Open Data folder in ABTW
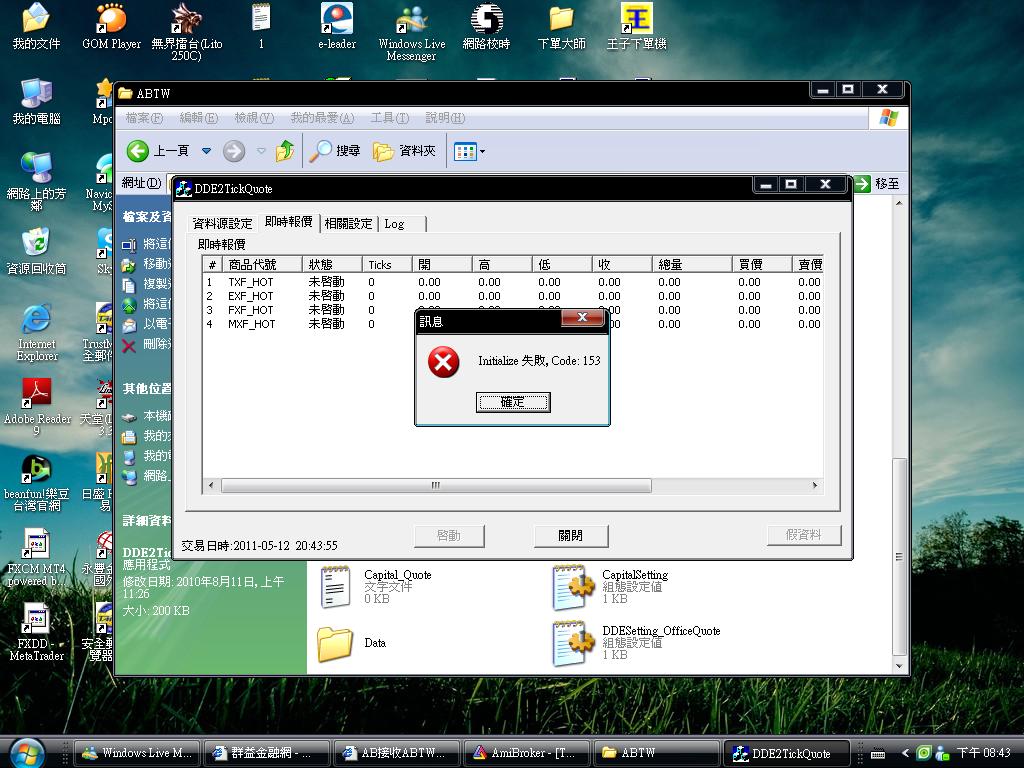The height and width of the screenshot is (768, 1024). 353,643
